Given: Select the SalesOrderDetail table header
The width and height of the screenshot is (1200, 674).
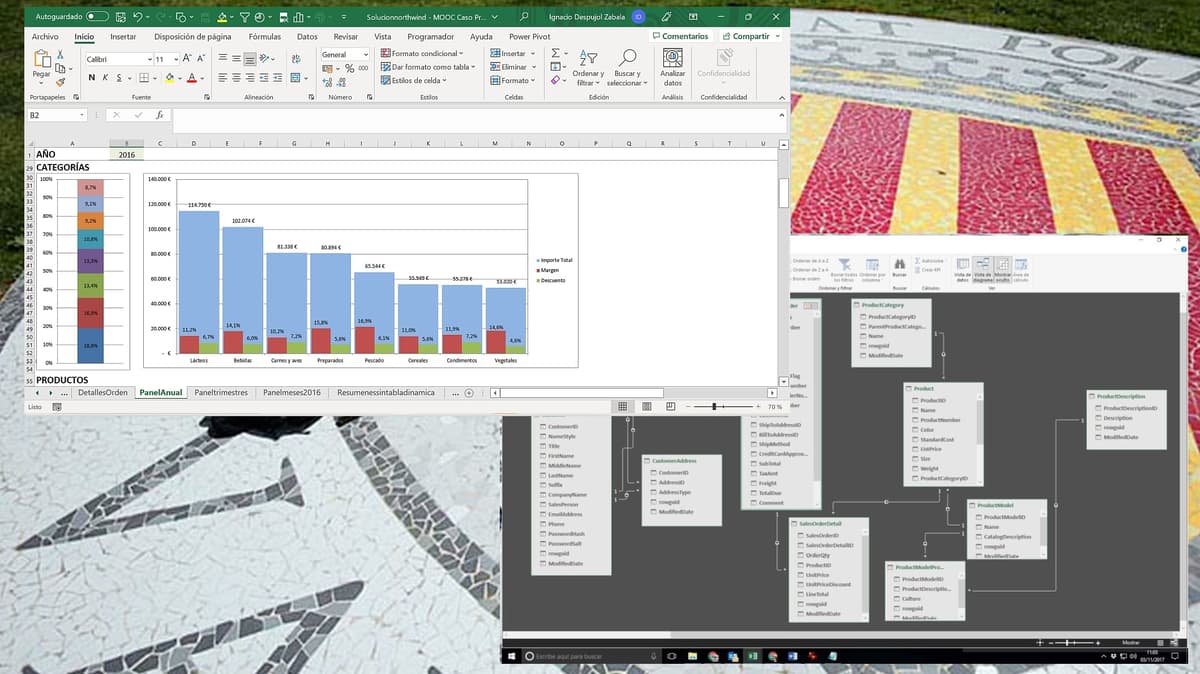Looking at the screenshot, I should [x=829, y=523].
